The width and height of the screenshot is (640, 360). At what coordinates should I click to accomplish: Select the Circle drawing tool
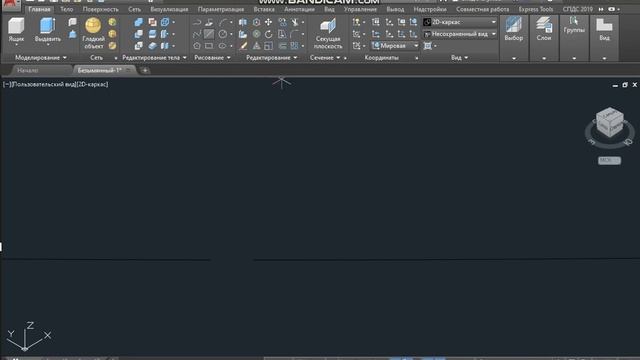(223, 34)
